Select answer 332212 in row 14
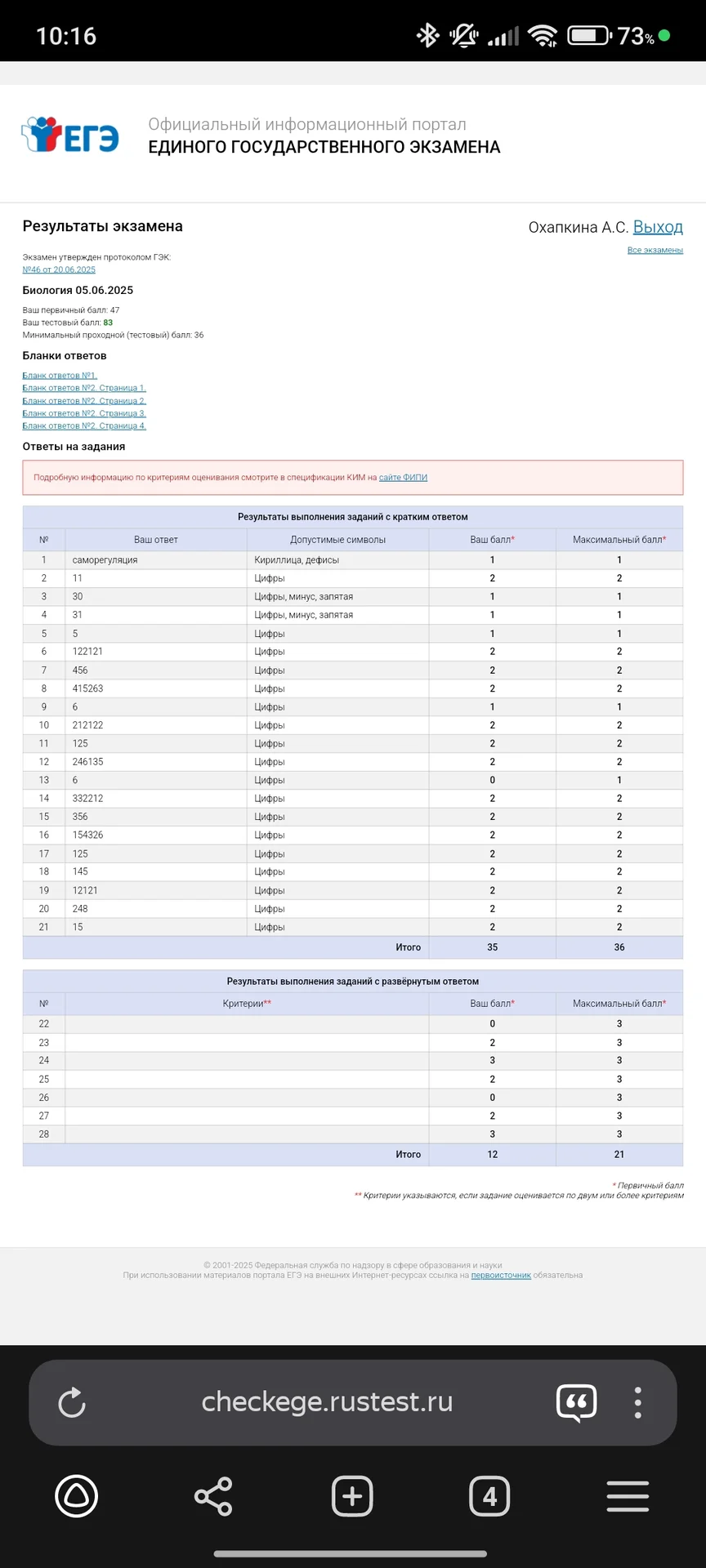The height and width of the screenshot is (1568, 706). [x=87, y=799]
